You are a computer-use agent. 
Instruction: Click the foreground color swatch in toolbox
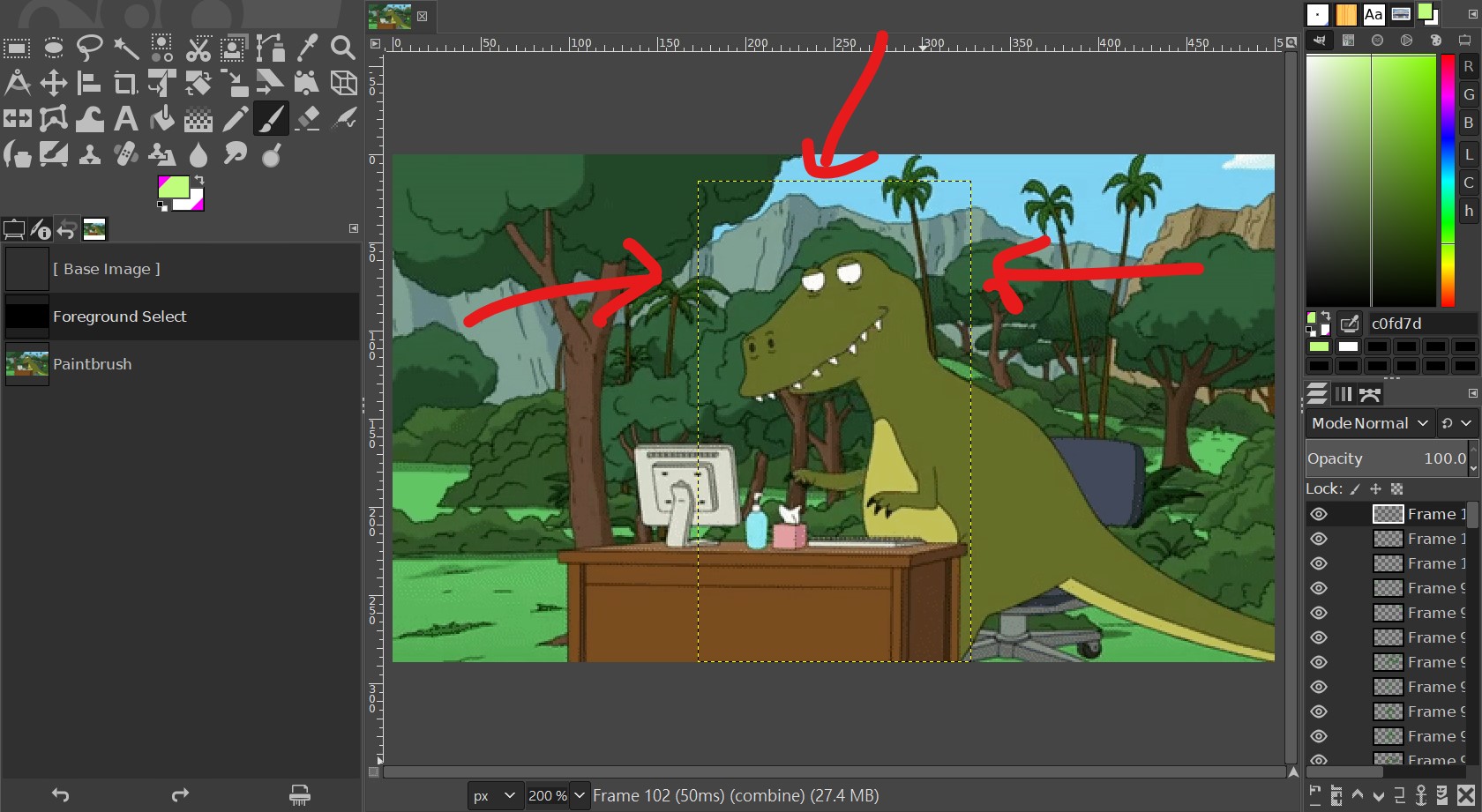[173, 187]
